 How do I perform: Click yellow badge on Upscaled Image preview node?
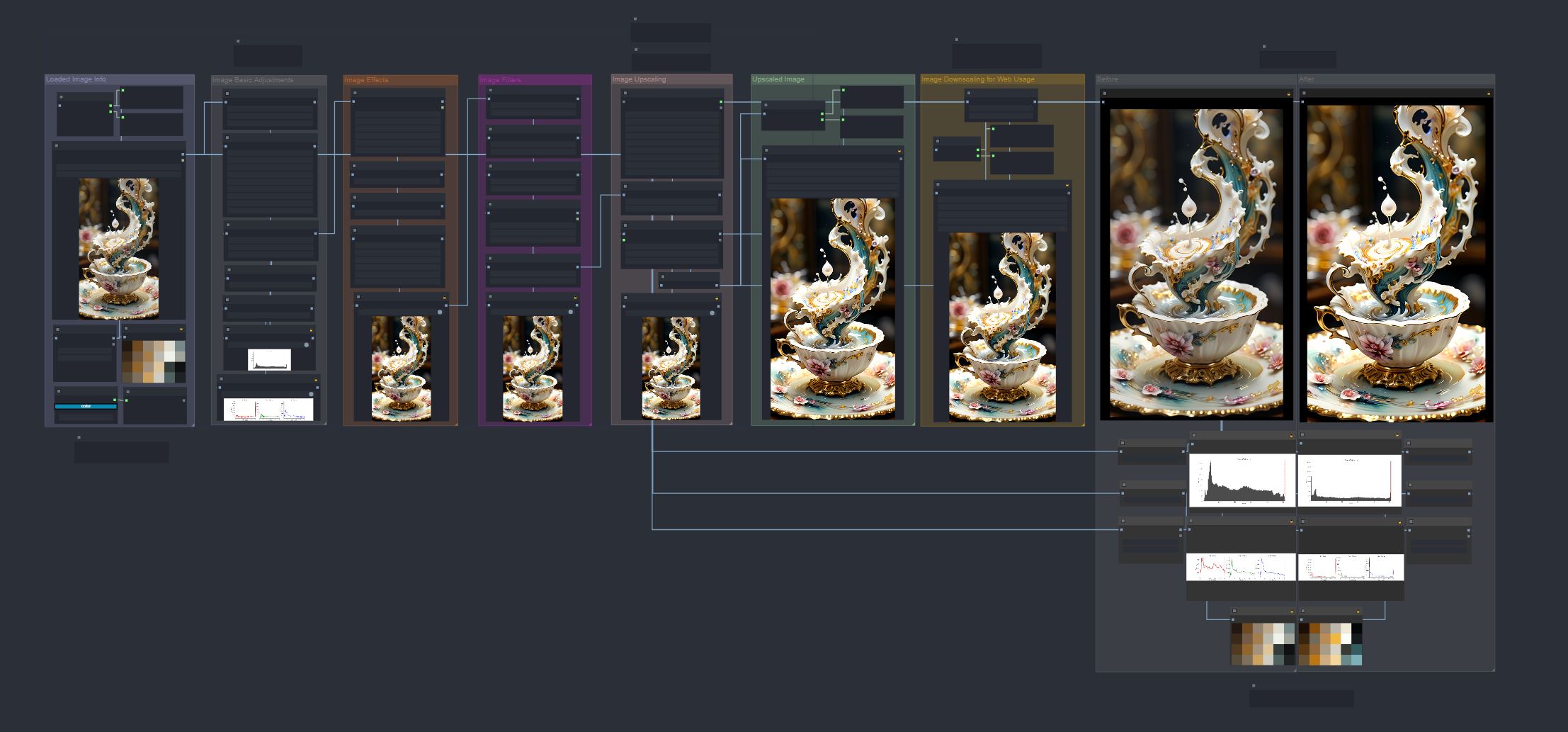[x=899, y=151]
